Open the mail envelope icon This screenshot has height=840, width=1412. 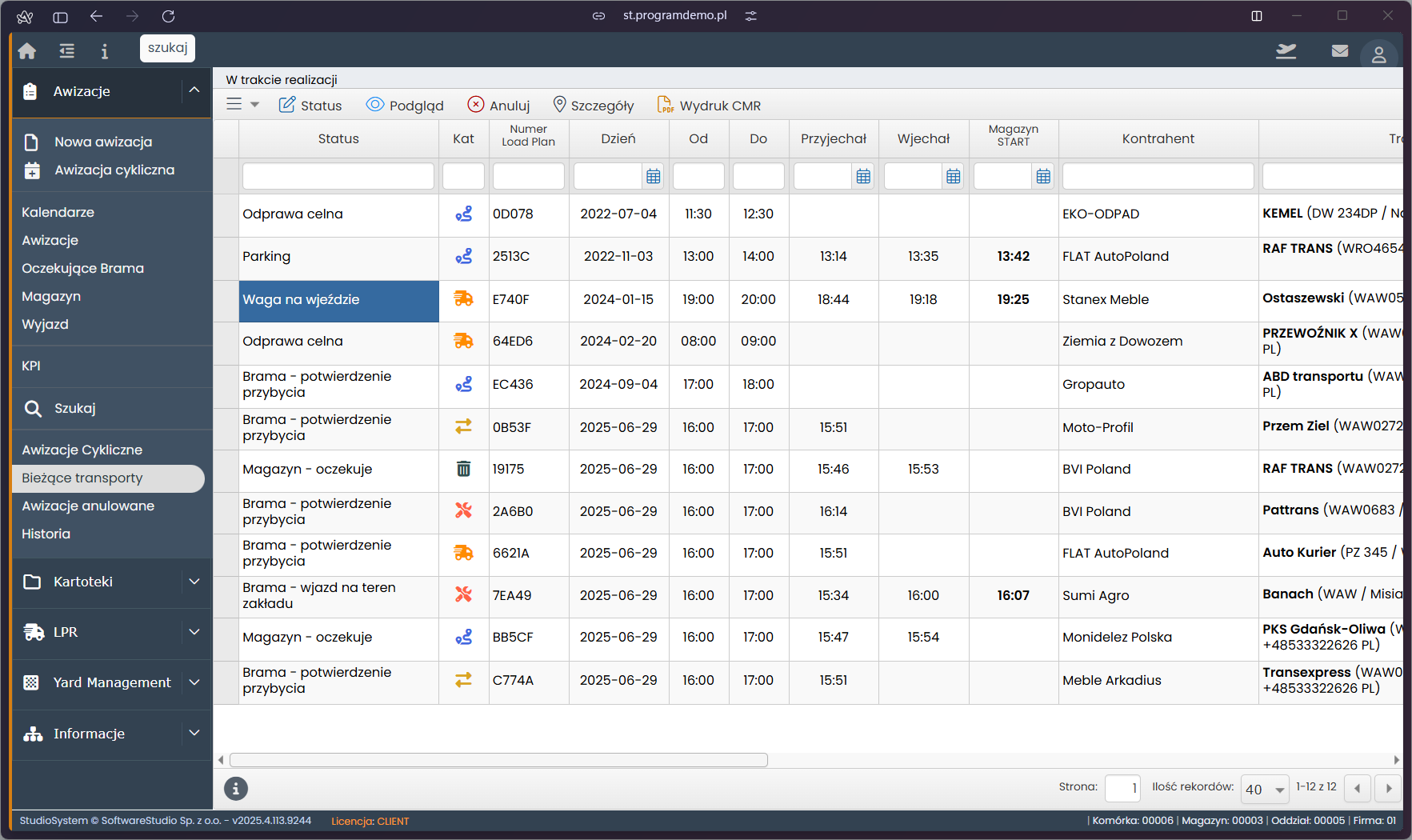(1339, 51)
